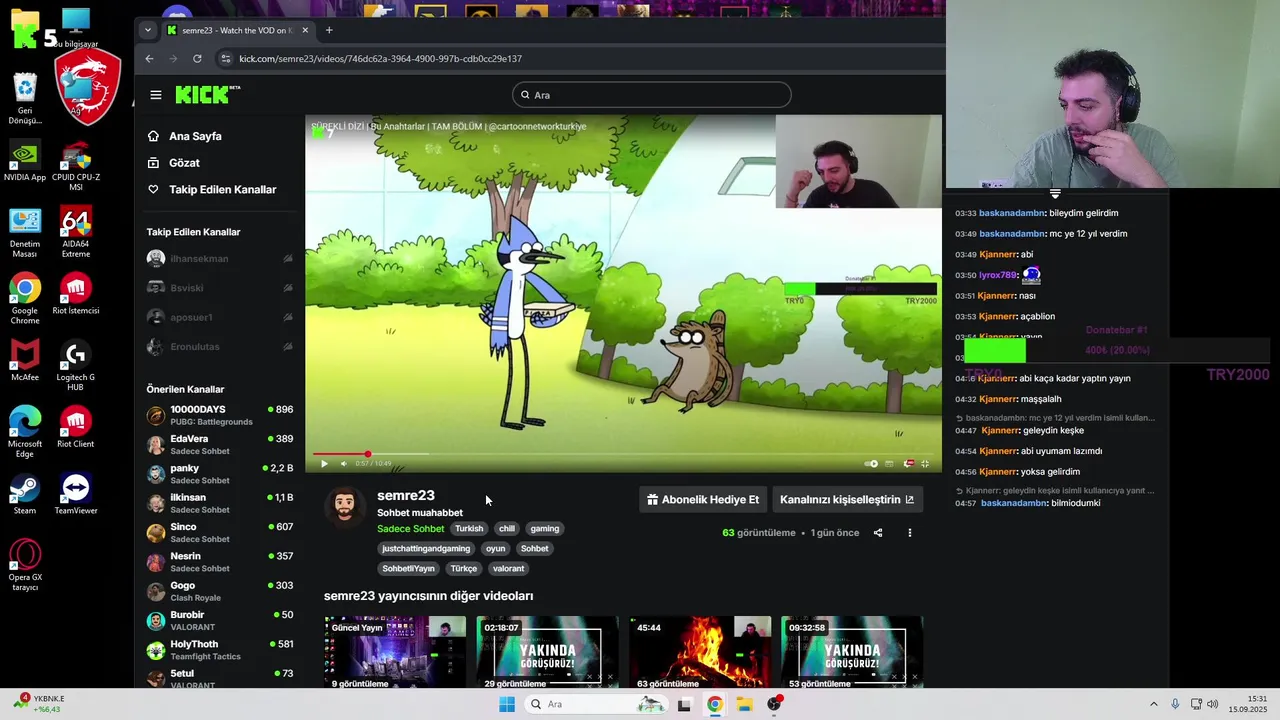Open Takip Edilen Kanallar menu item
The width and height of the screenshot is (1280, 720).
click(x=222, y=190)
